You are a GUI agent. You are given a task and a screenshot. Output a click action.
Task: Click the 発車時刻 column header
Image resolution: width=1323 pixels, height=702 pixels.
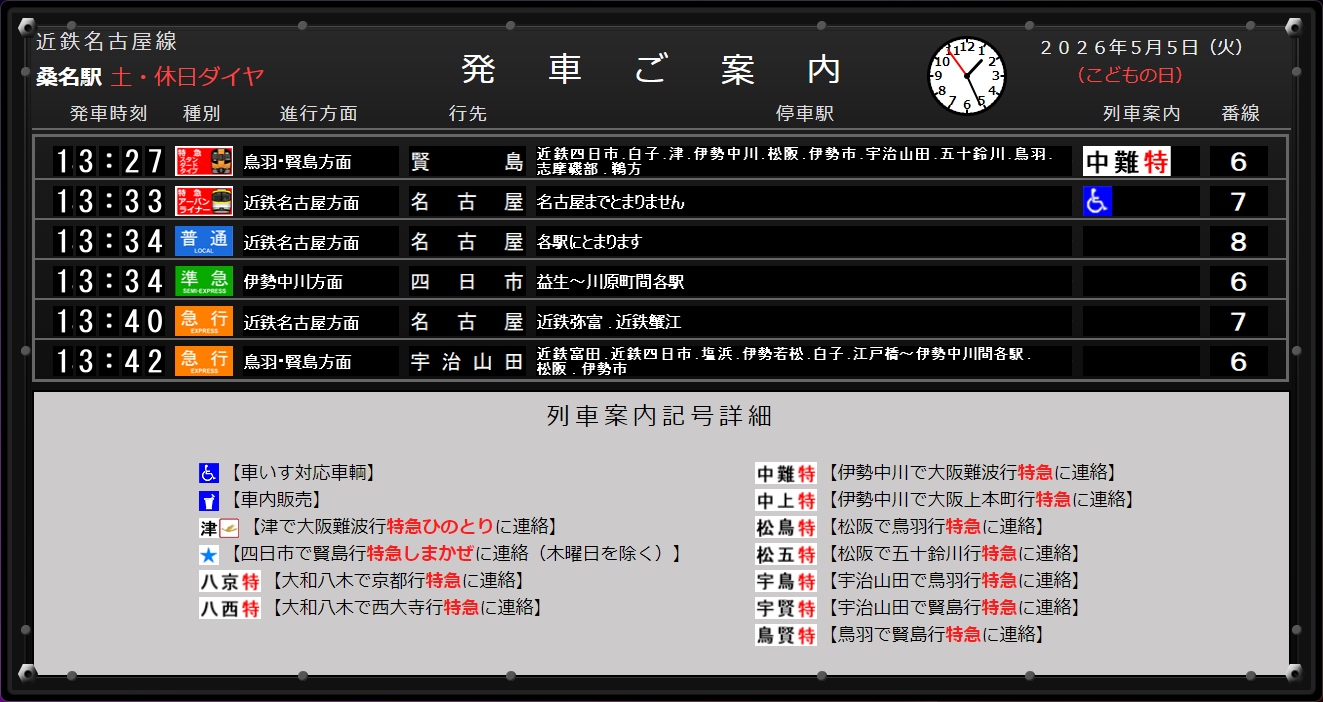pyautogui.click(x=108, y=113)
